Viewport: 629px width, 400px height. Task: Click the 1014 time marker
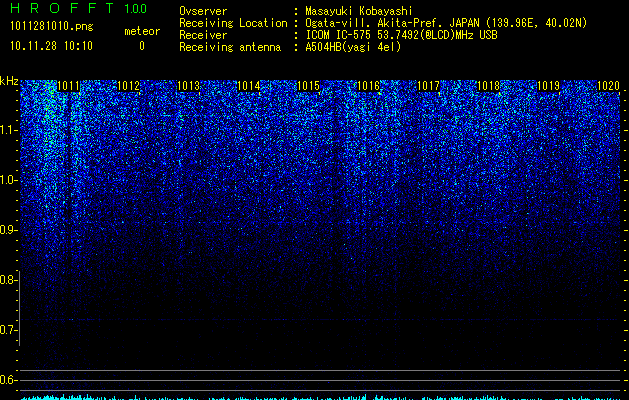coord(249,86)
